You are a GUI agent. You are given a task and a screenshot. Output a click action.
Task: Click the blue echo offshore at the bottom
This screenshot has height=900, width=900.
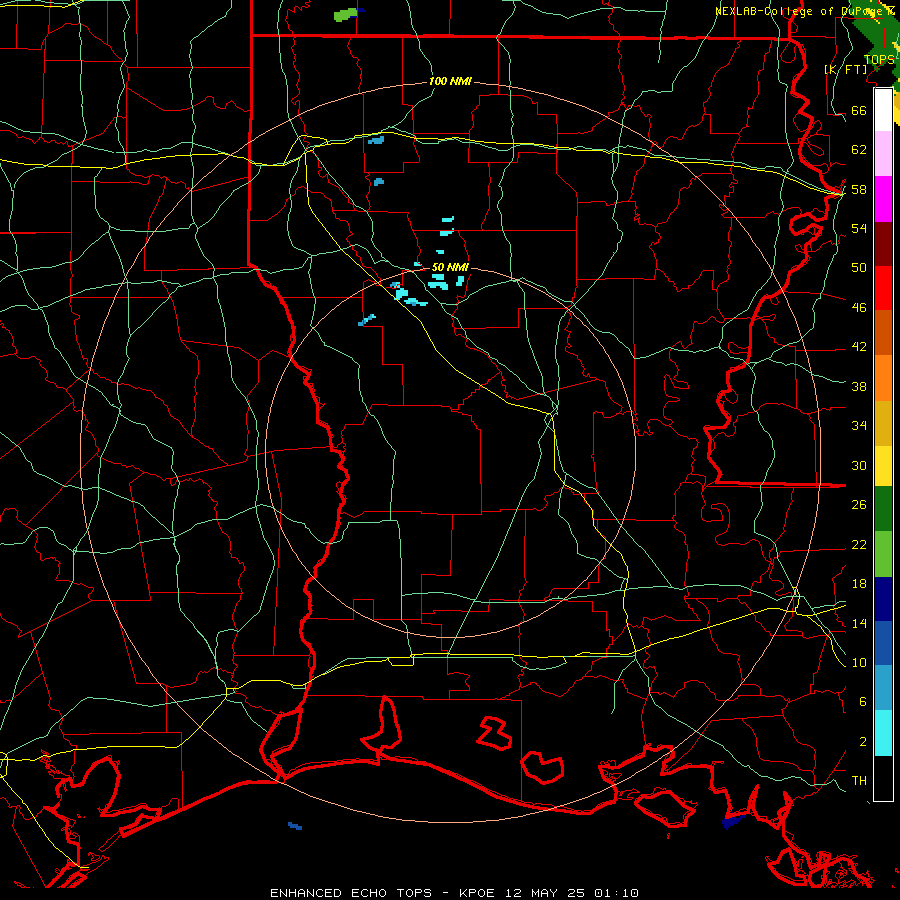[295, 826]
